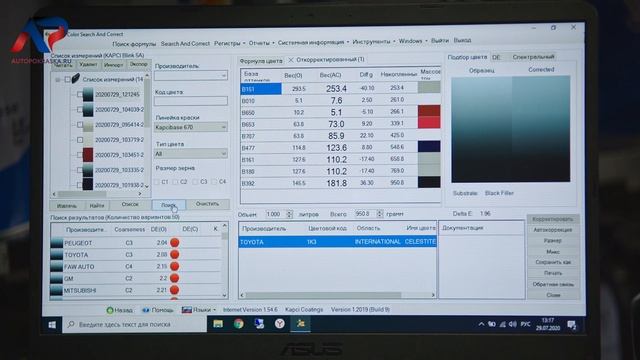Screen dimensions: 640x360
Task: Open the Системная информация menu
Action: (313, 42)
